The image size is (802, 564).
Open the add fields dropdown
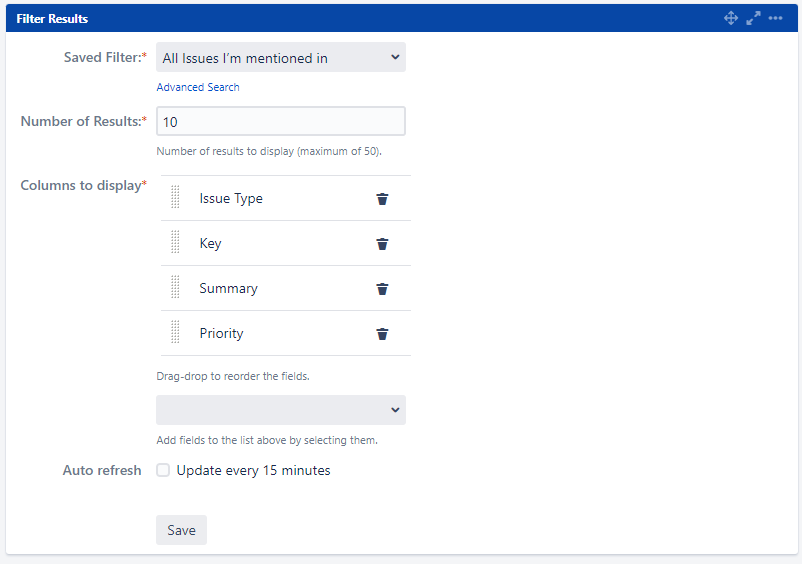pyautogui.click(x=281, y=410)
